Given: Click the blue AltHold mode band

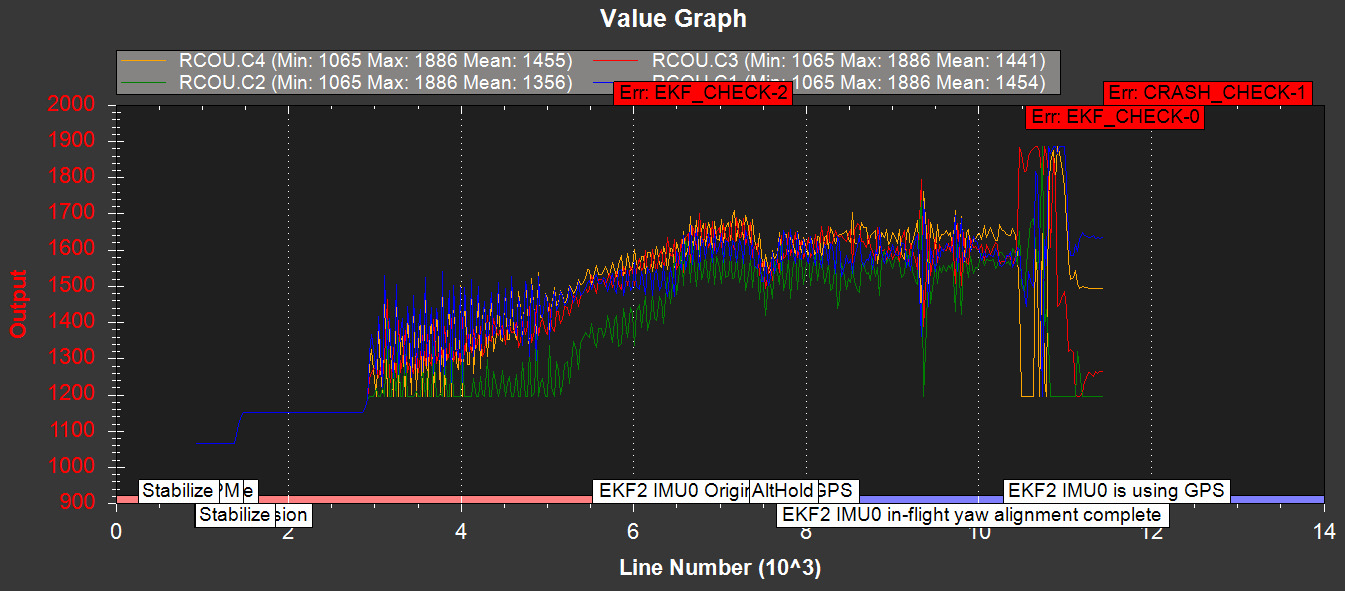Looking at the screenshot, I should [x=1280, y=499].
